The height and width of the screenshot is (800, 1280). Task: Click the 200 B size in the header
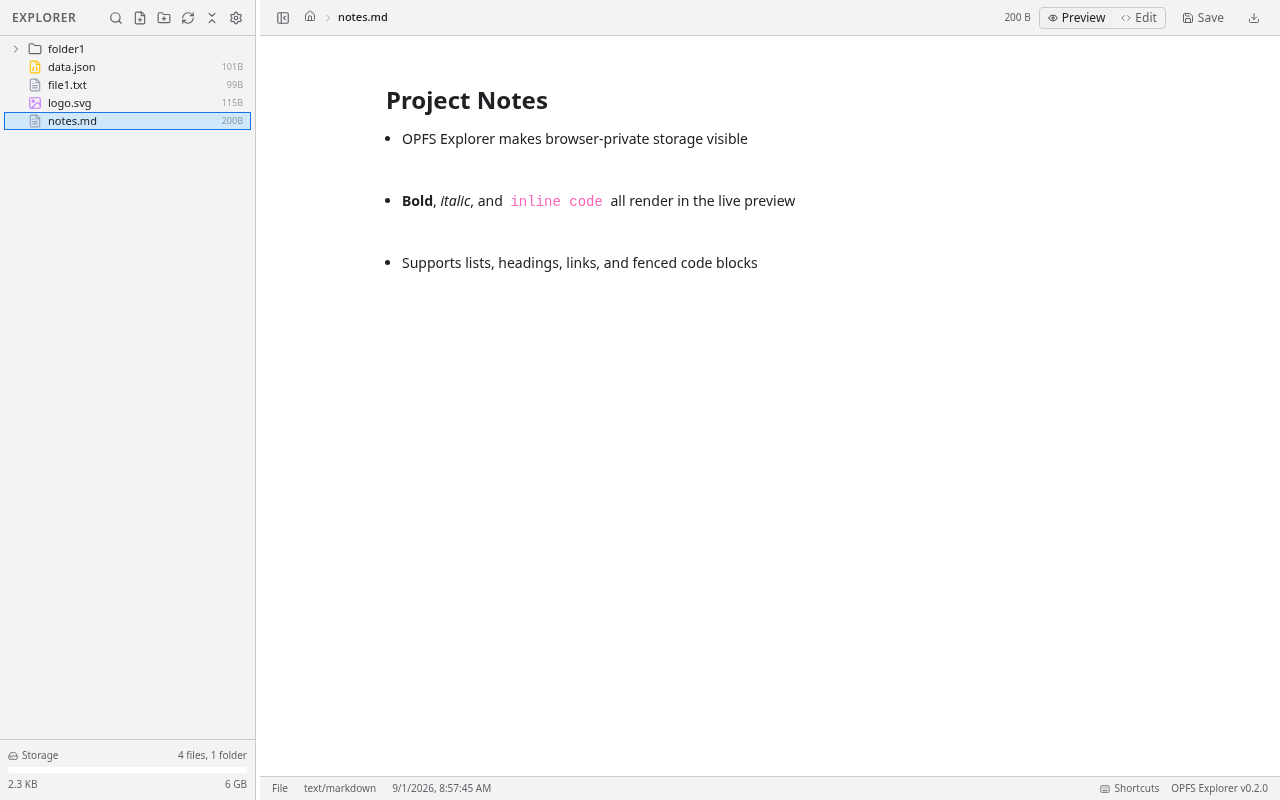1017,18
